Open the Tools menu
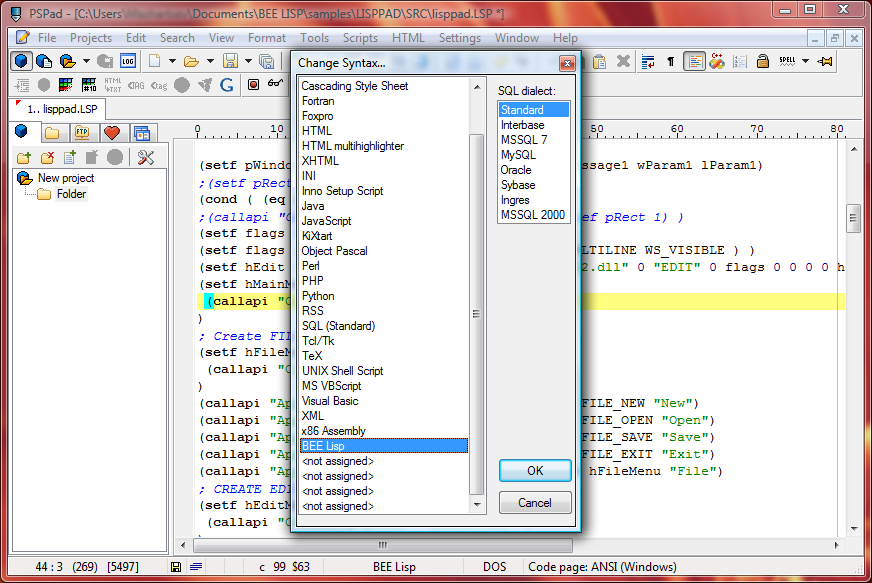This screenshot has height=583, width=872. 314,38
